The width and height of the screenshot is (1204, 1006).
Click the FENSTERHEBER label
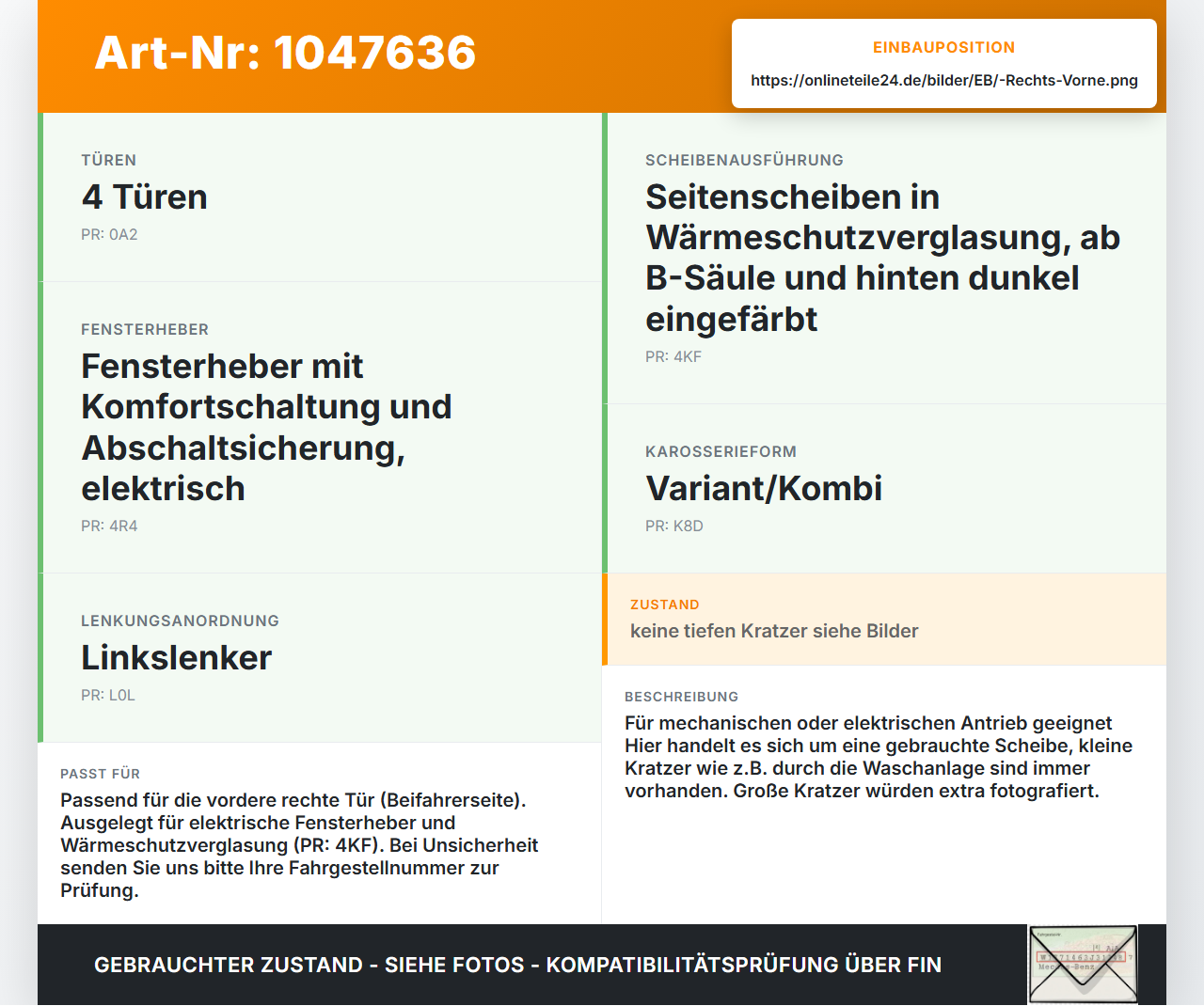(145, 329)
